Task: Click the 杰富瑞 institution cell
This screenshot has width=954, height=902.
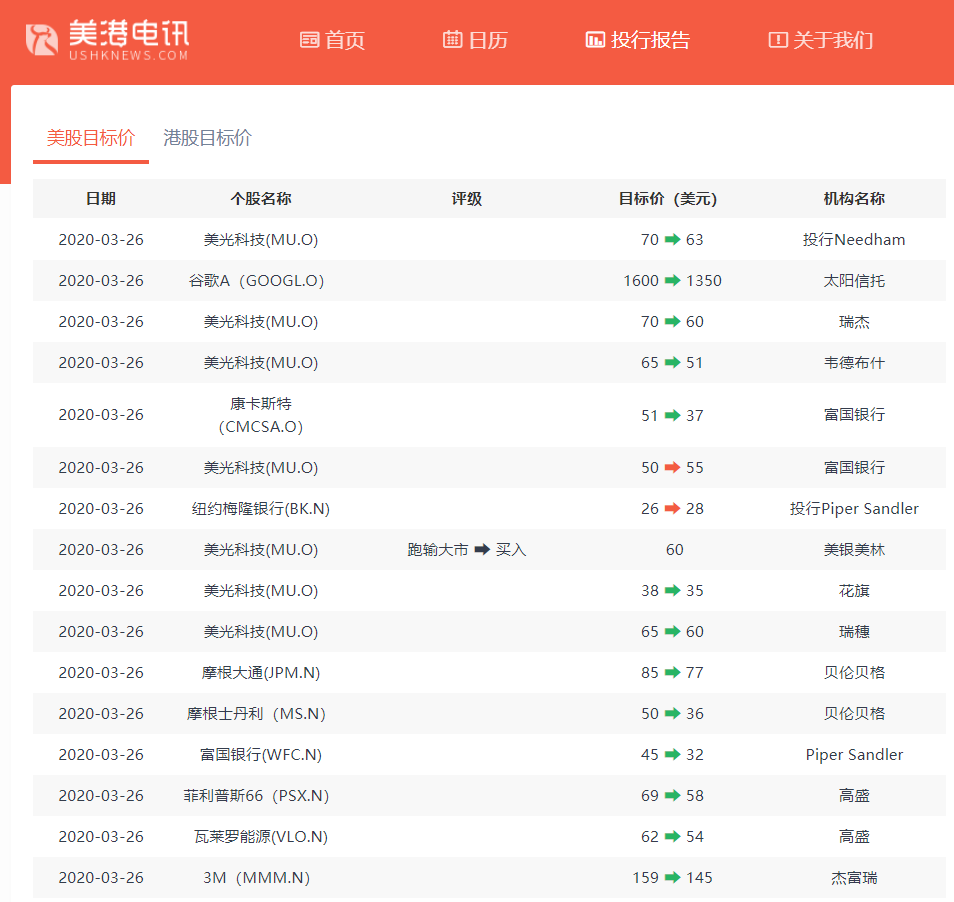Action: point(854,878)
